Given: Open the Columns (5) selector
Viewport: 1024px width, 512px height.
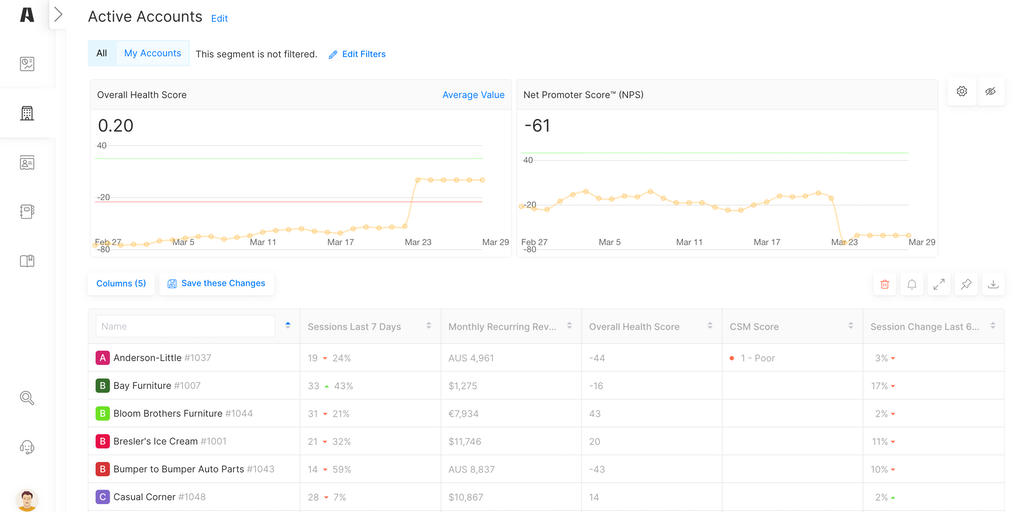Looking at the screenshot, I should 121,284.
